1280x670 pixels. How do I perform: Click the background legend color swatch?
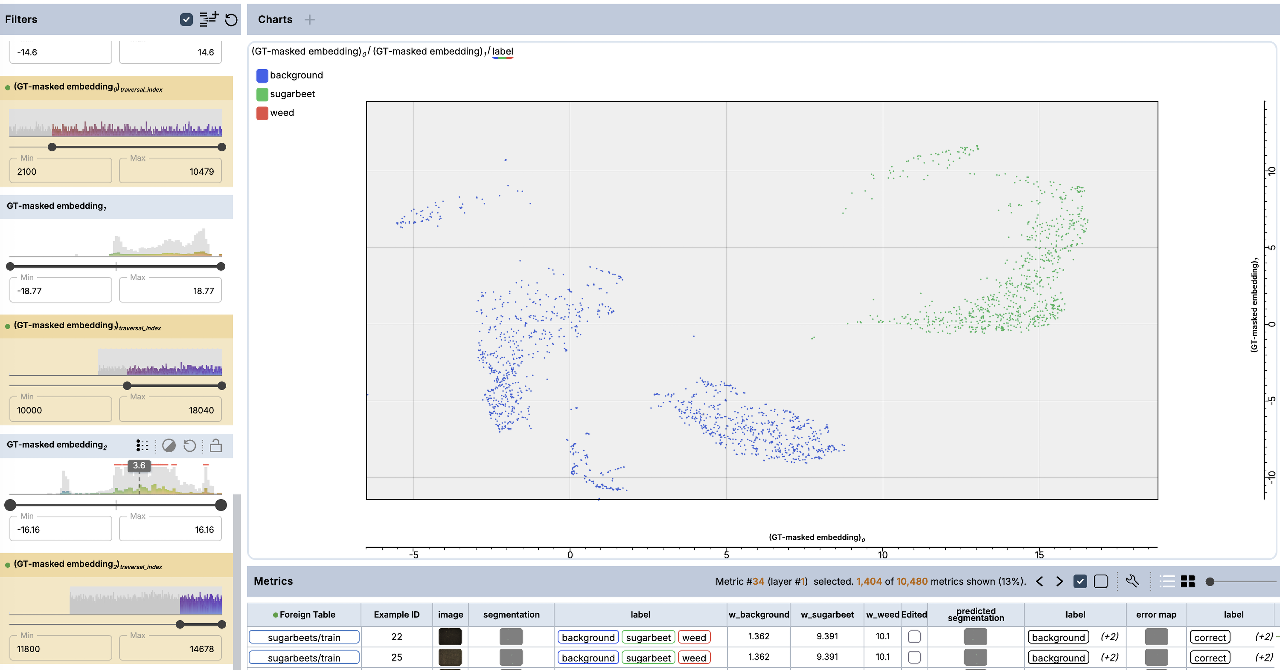(x=262, y=75)
